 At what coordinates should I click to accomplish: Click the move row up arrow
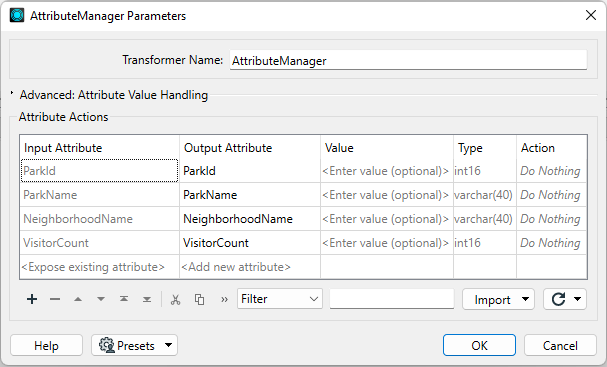tap(78, 299)
